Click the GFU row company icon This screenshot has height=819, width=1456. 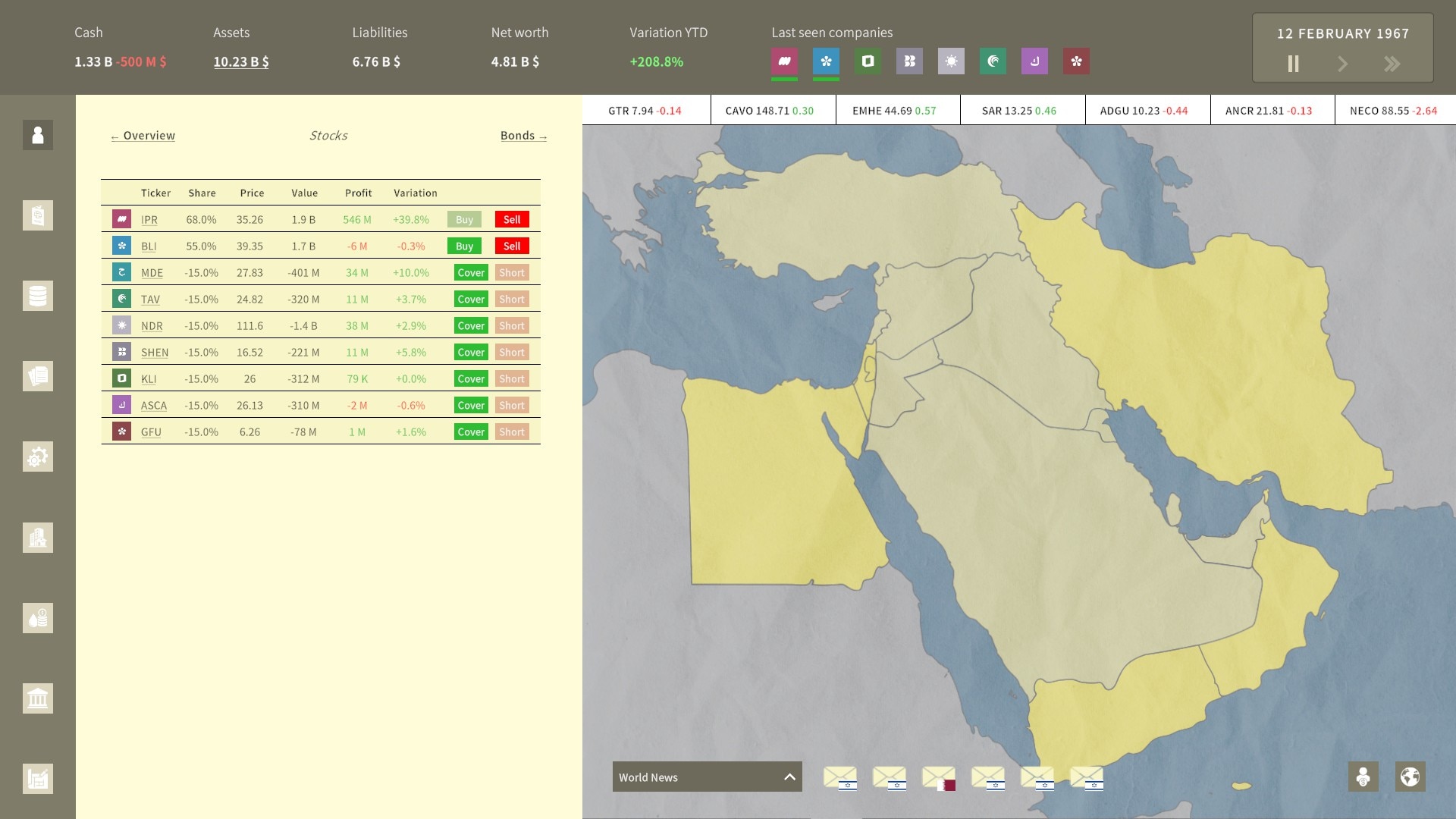tap(121, 431)
